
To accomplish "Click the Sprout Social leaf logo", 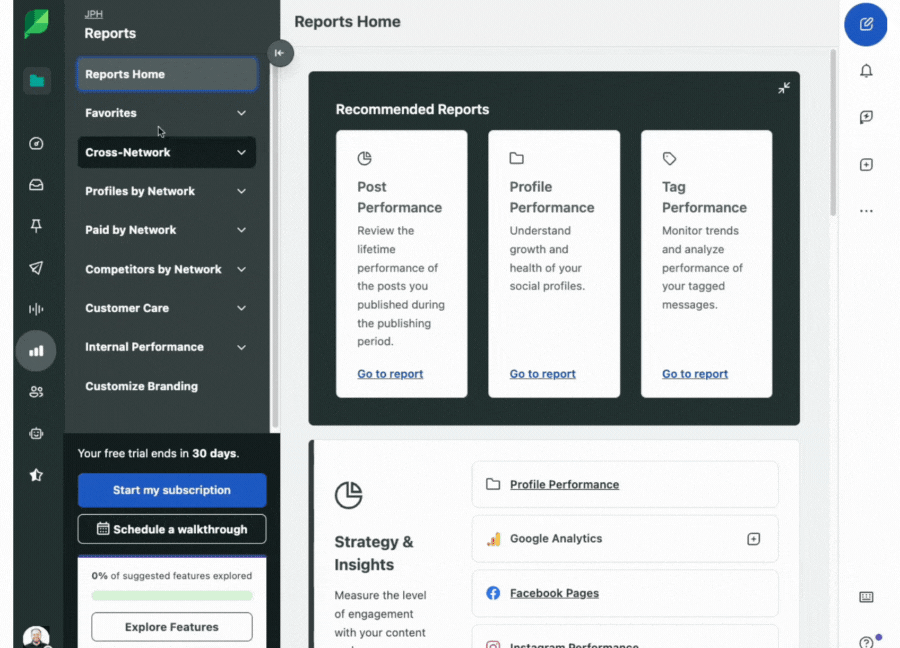I will [x=36, y=24].
